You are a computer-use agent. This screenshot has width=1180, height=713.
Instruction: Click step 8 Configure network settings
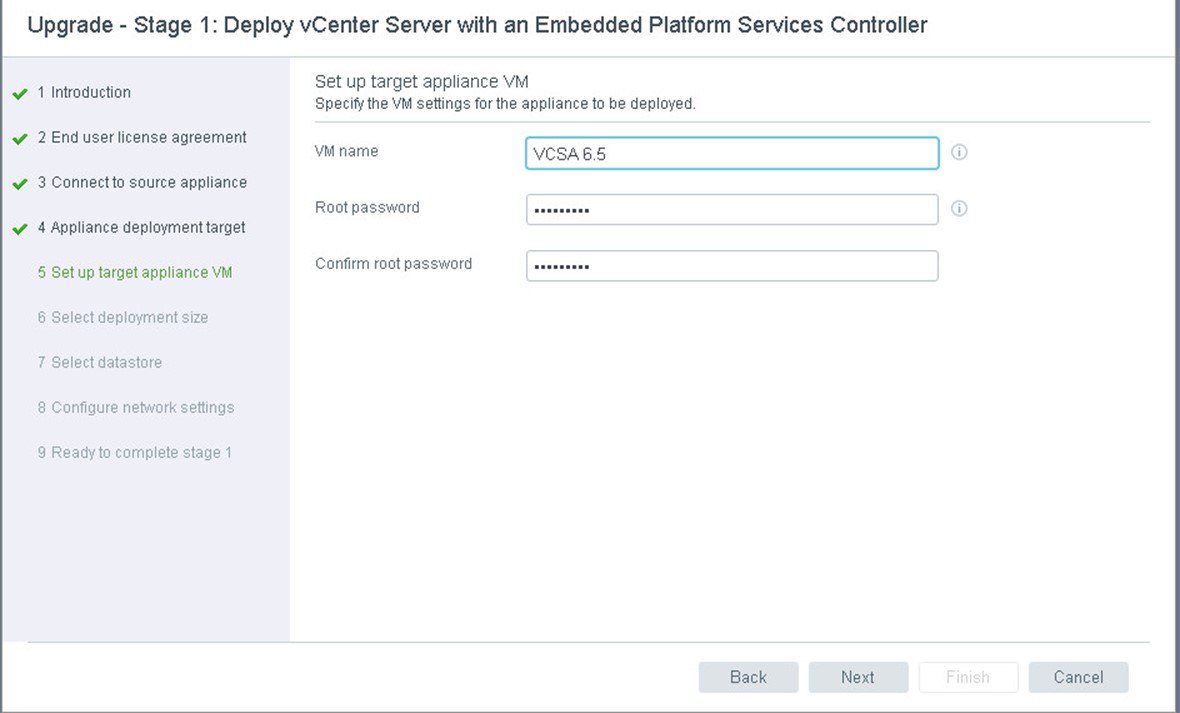coord(135,407)
